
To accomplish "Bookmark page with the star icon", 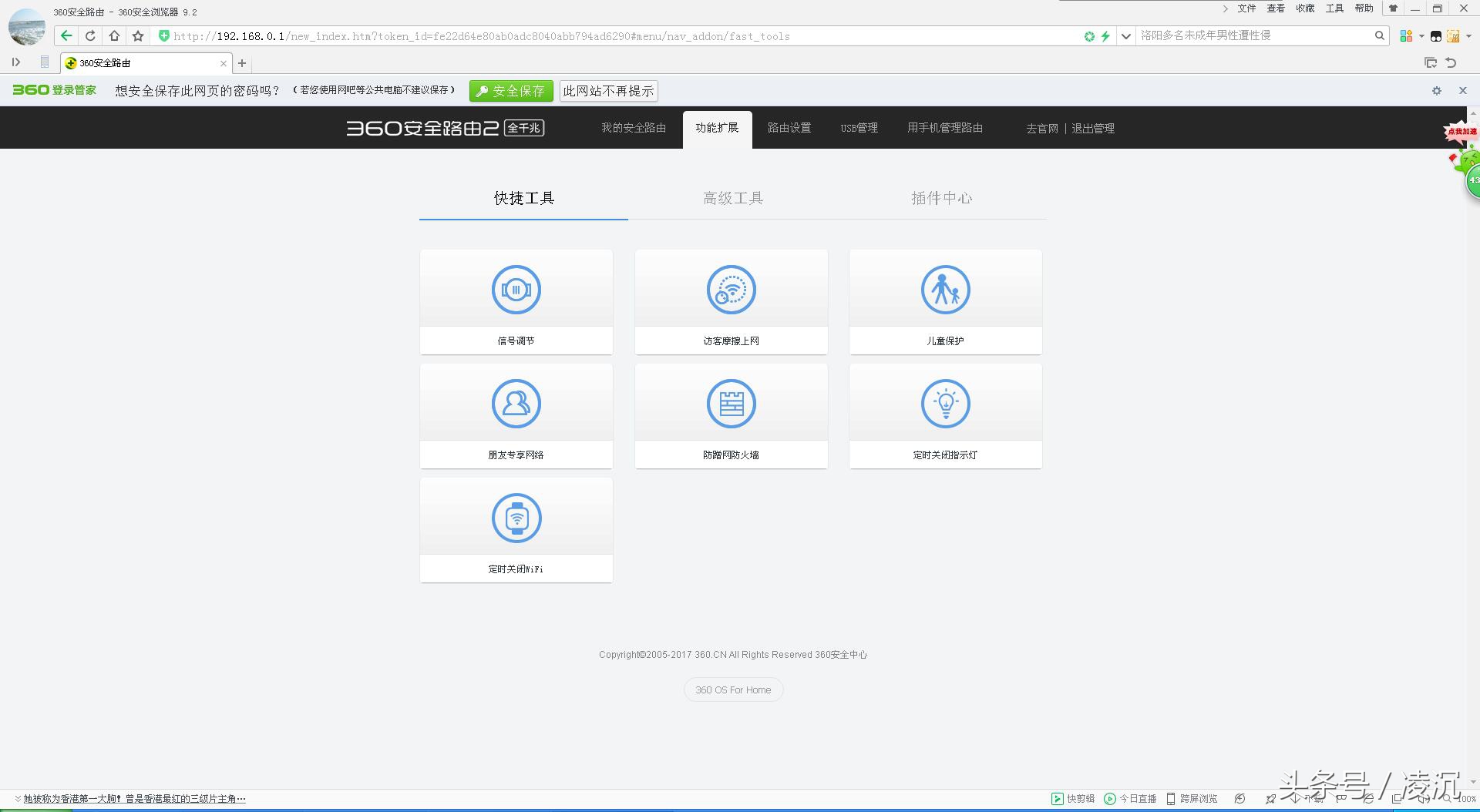I will point(138,35).
